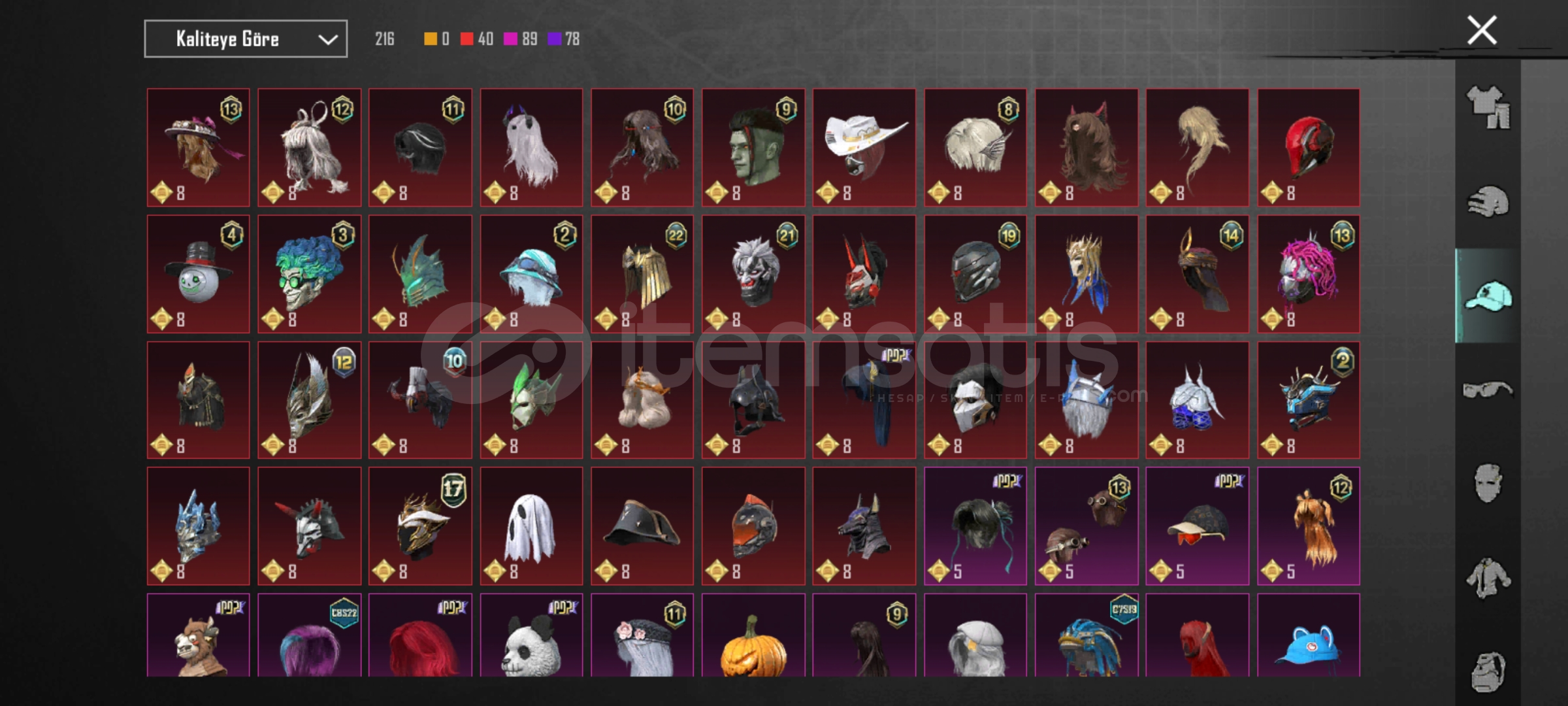1568x706 pixels.
Task: Click the dropdown chevron beside Kaliteye Göre
Action: 327,40
